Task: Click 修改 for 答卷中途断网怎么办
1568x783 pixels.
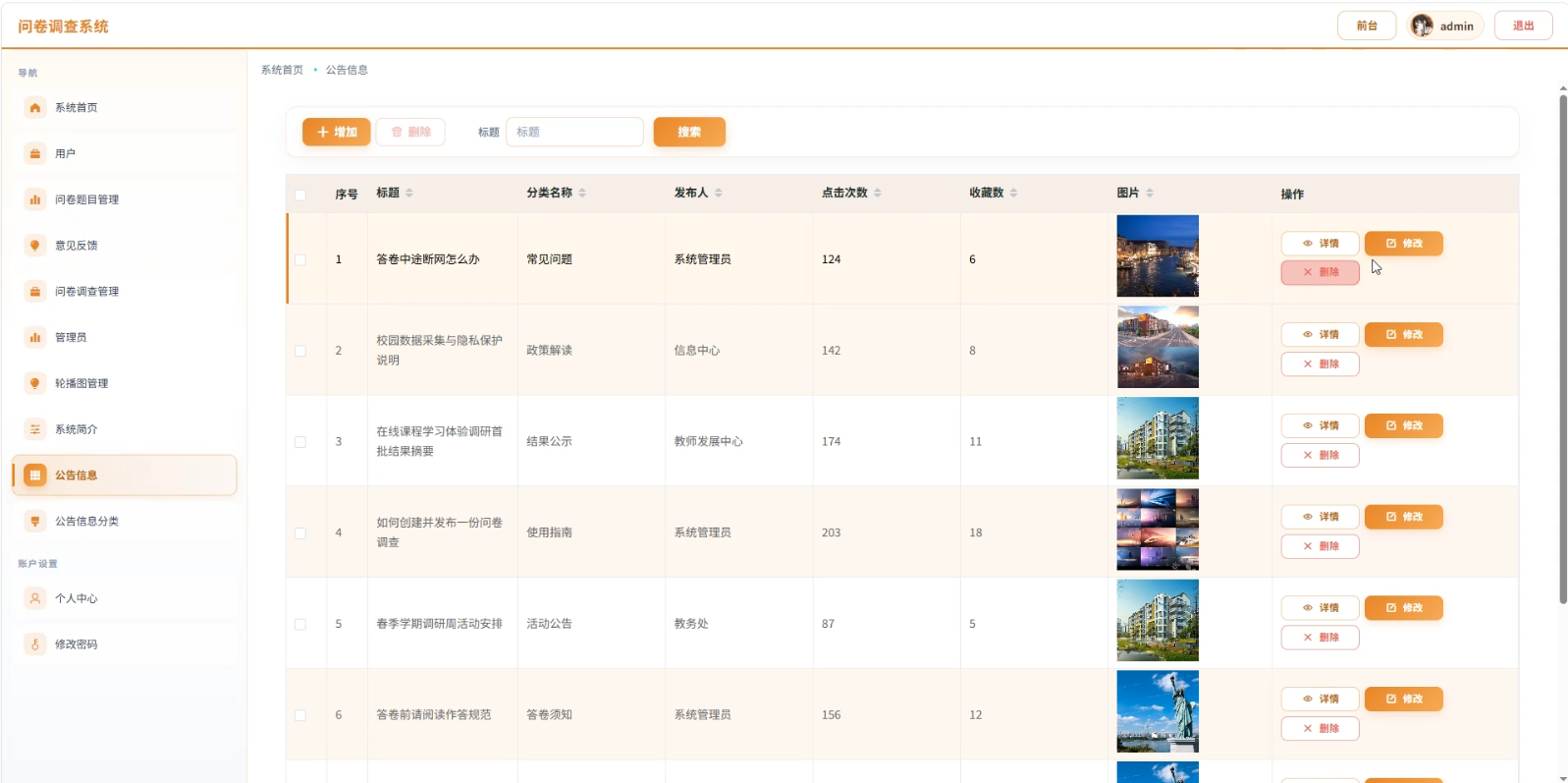Action: coord(1404,244)
